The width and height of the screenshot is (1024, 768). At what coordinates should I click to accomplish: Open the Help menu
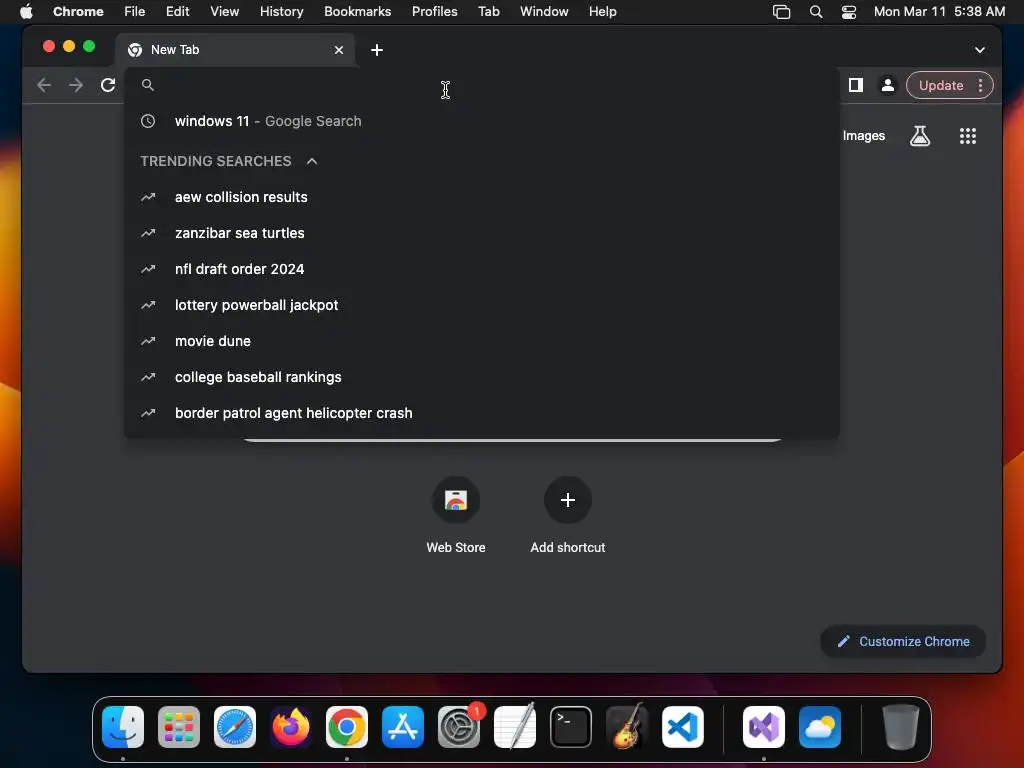coord(602,12)
